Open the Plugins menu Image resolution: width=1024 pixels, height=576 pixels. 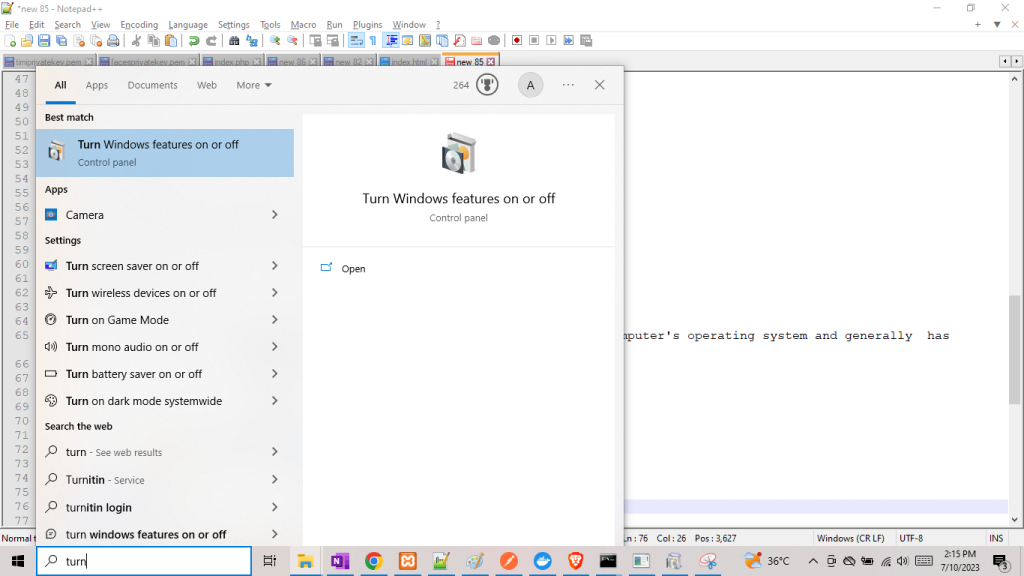pyautogui.click(x=367, y=24)
